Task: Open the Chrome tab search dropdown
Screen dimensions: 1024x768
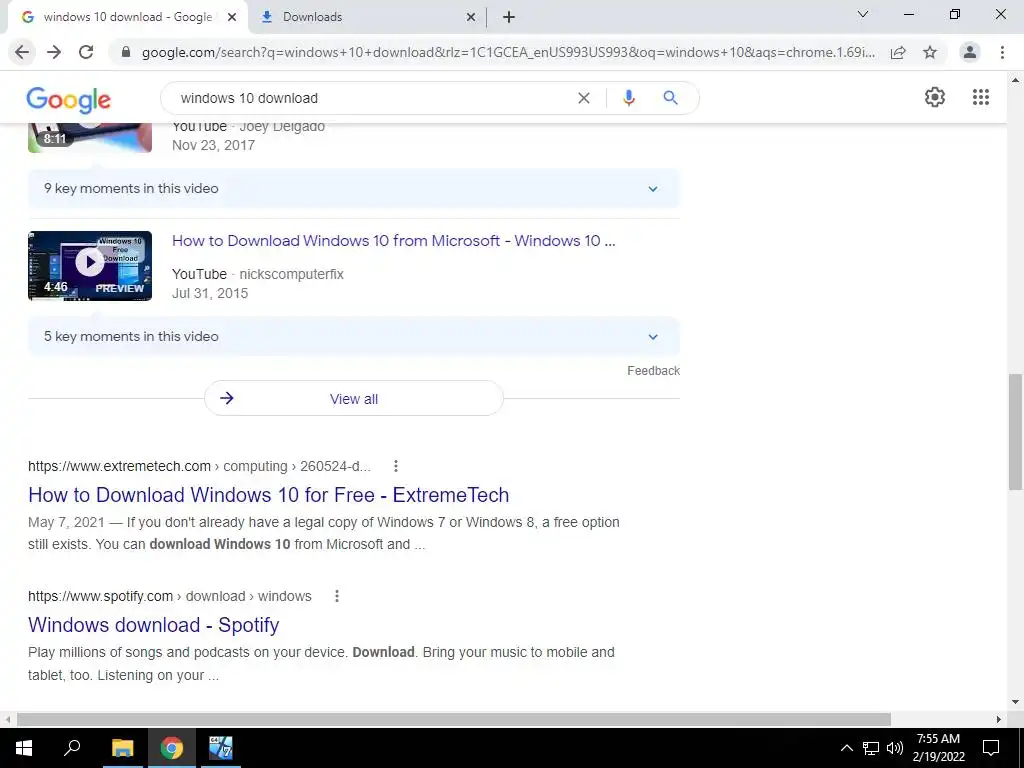Action: tap(863, 14)
